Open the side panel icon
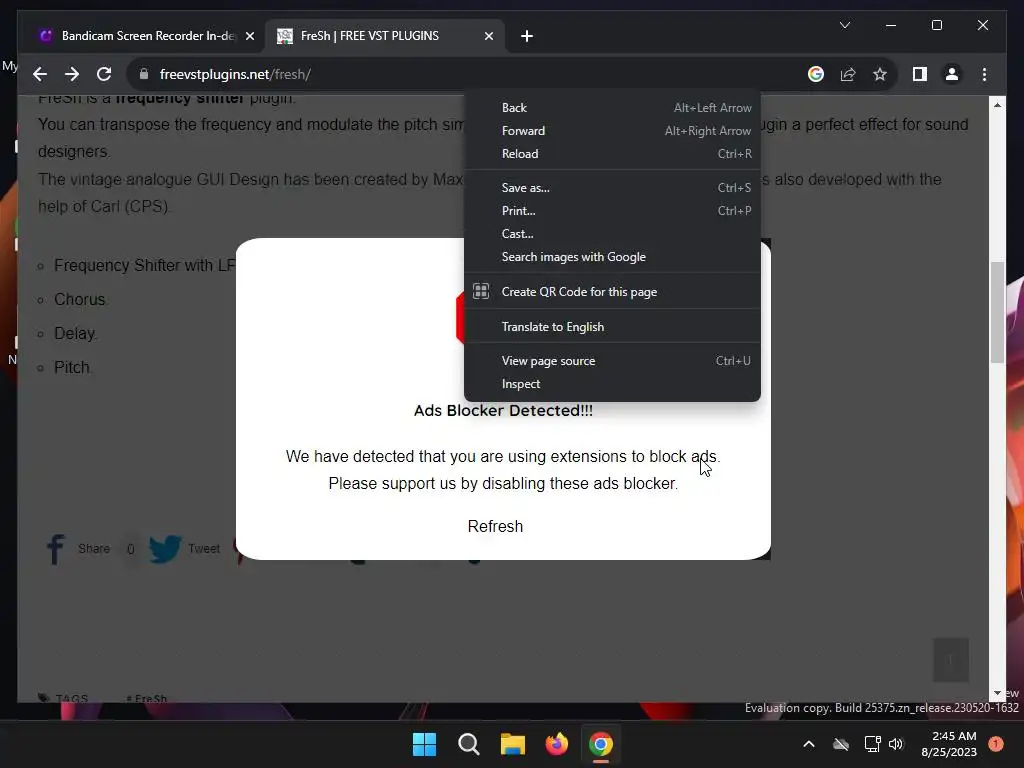Screen dimensions: 1024x768 point(920,74)
